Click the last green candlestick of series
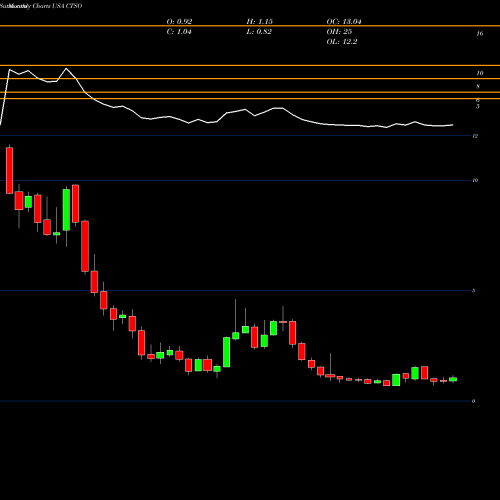Image resolution: width=500 pixels, height=500 pixels. pyautogui.click(x=453, y=379)
